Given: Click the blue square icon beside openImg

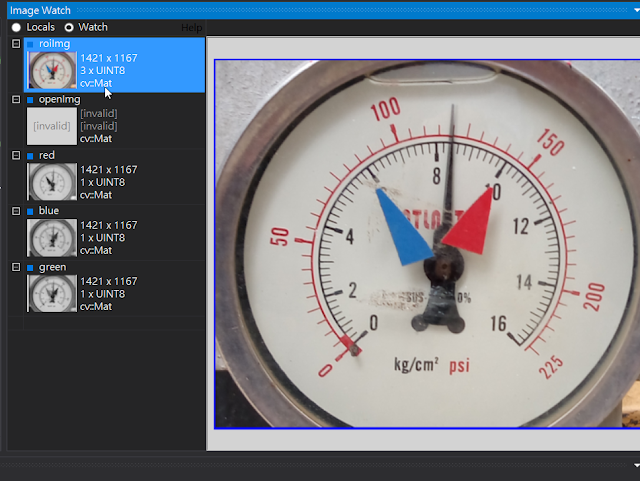Looking at the screenshot, I should coord(30,100).
